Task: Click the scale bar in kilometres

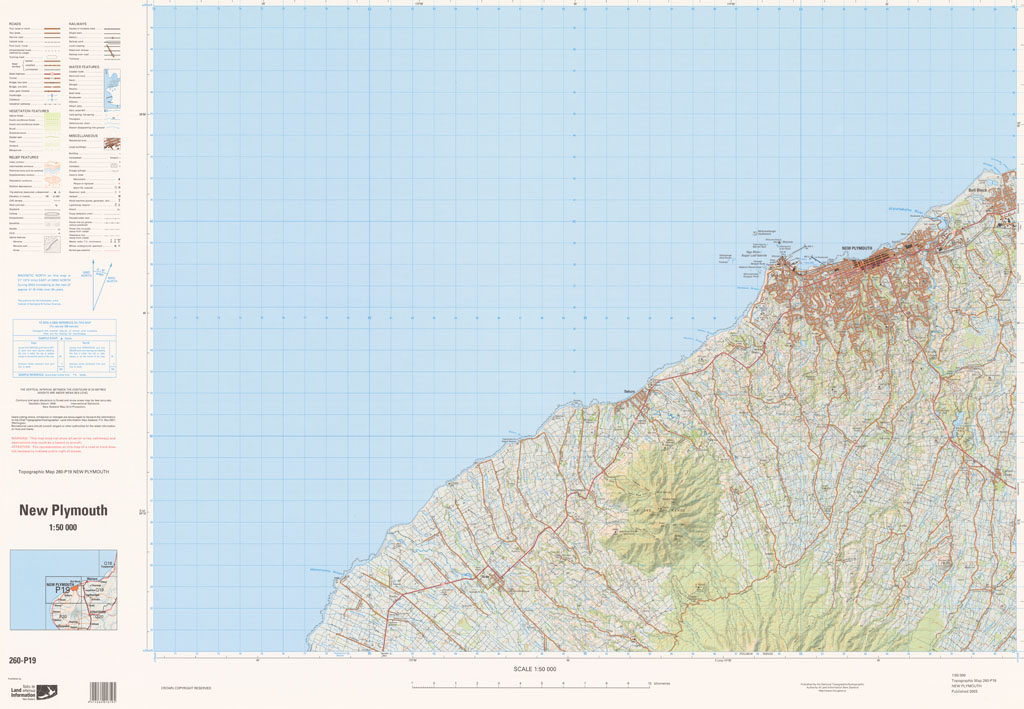Action: 530,685
